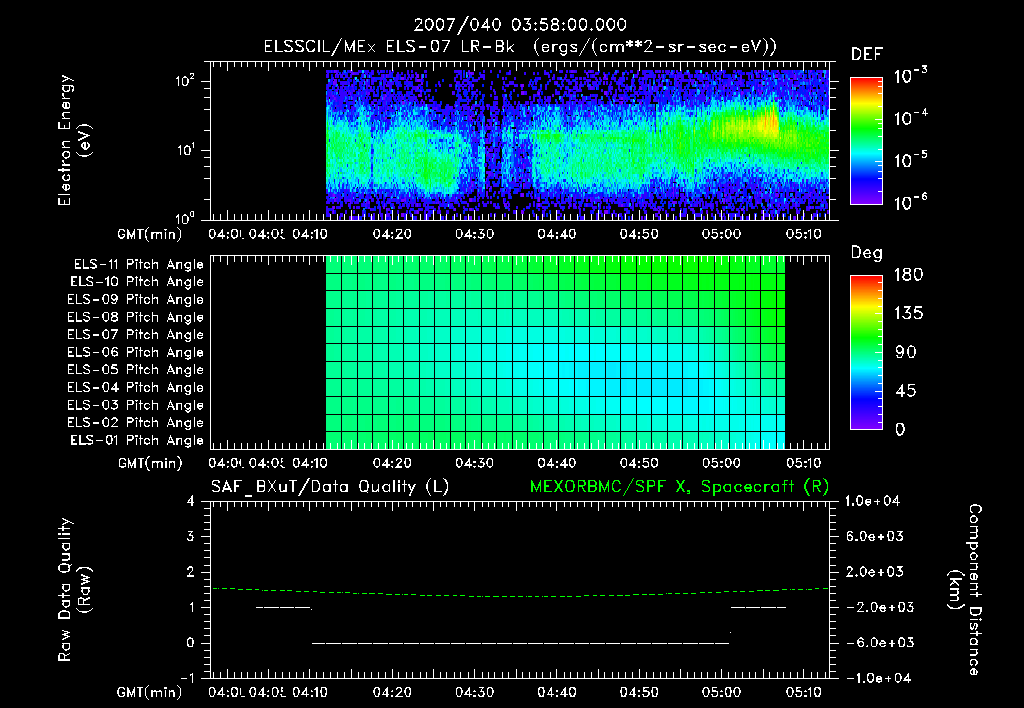Screen dimensions: 1024x708
Task: Select the ELS-06 Pitch Angle label
Action: [135, 353]
